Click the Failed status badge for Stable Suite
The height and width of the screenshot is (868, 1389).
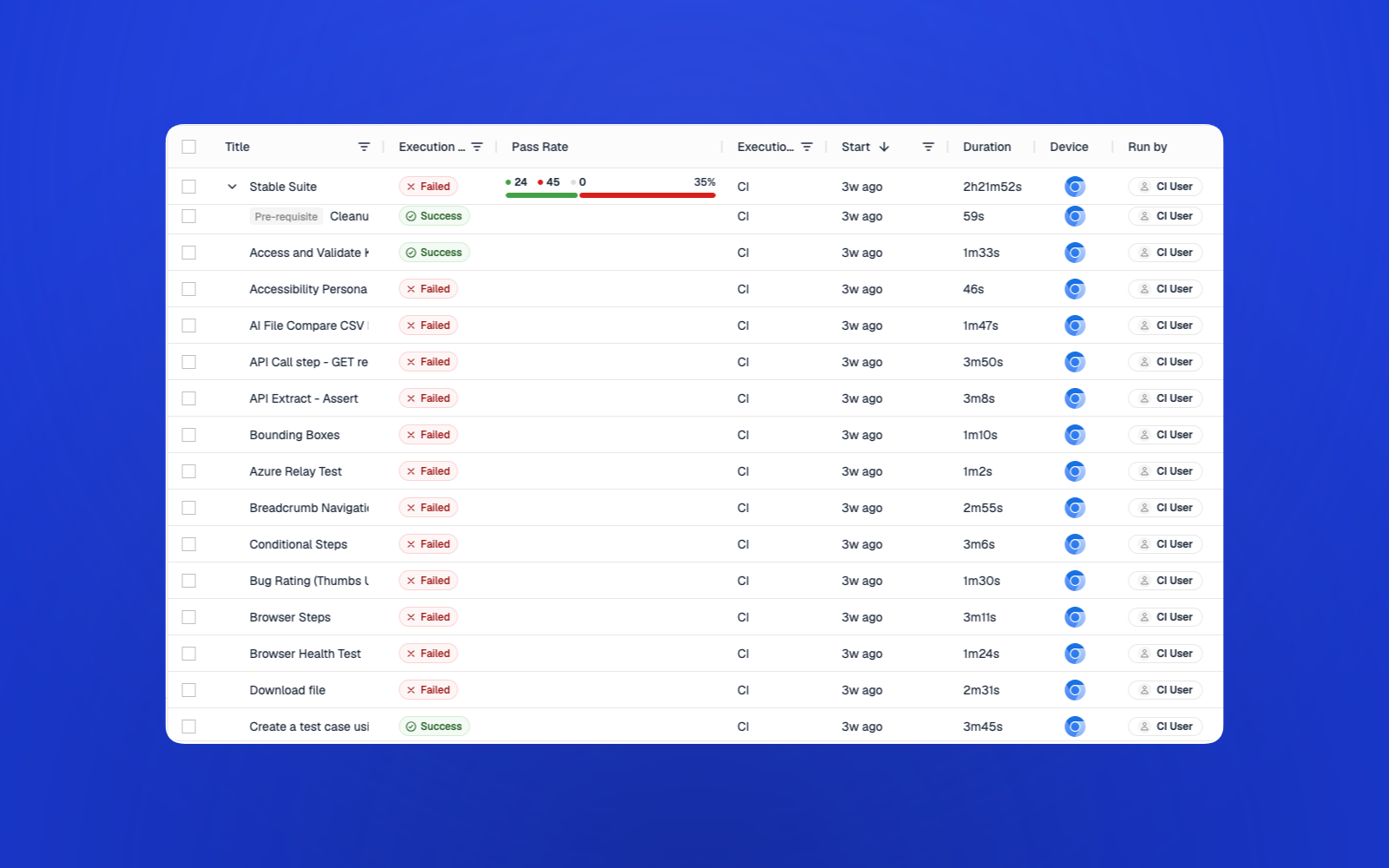coord(428,187)
